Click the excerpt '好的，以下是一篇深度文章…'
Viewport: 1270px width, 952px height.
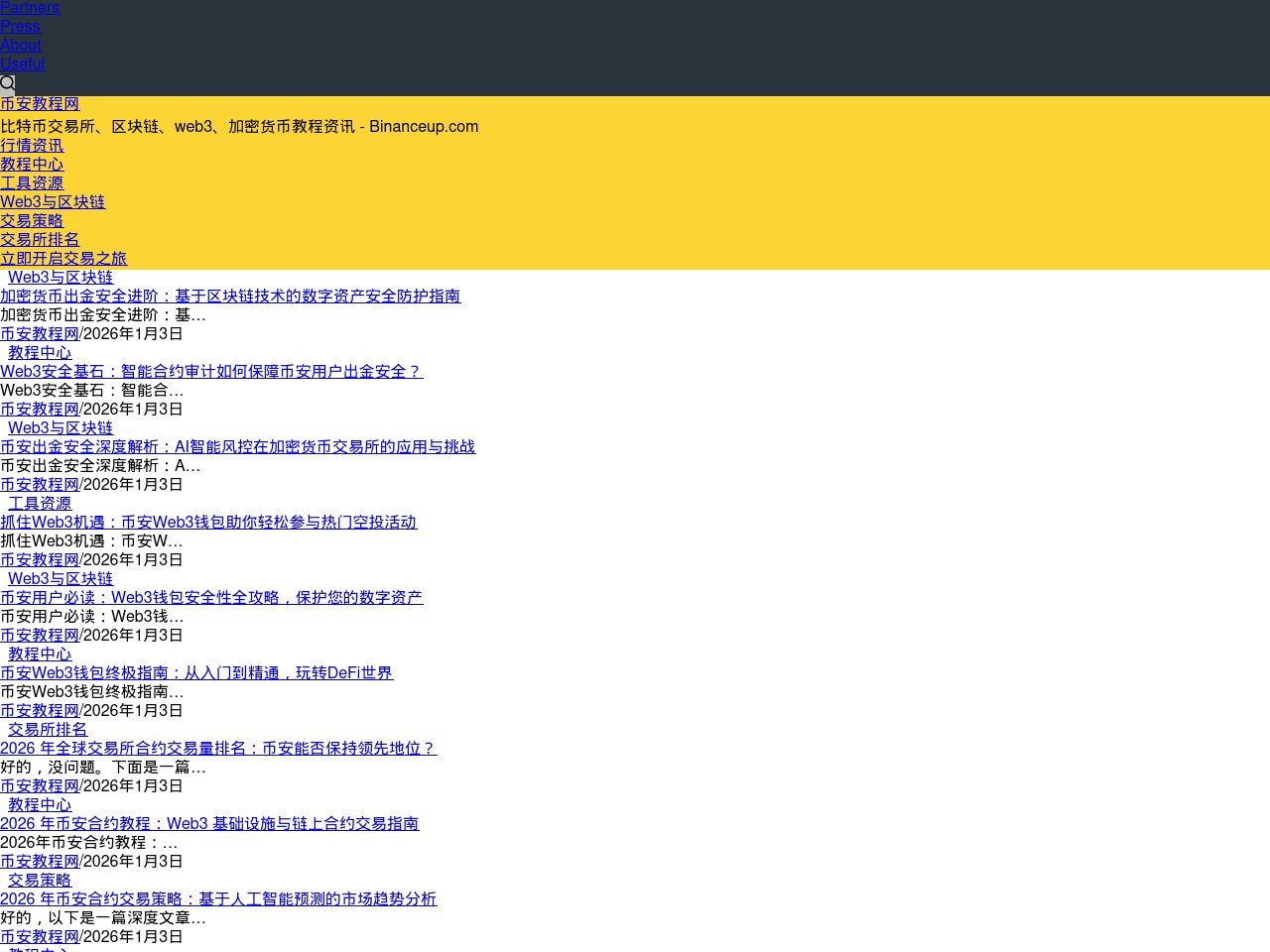[103, 918]
